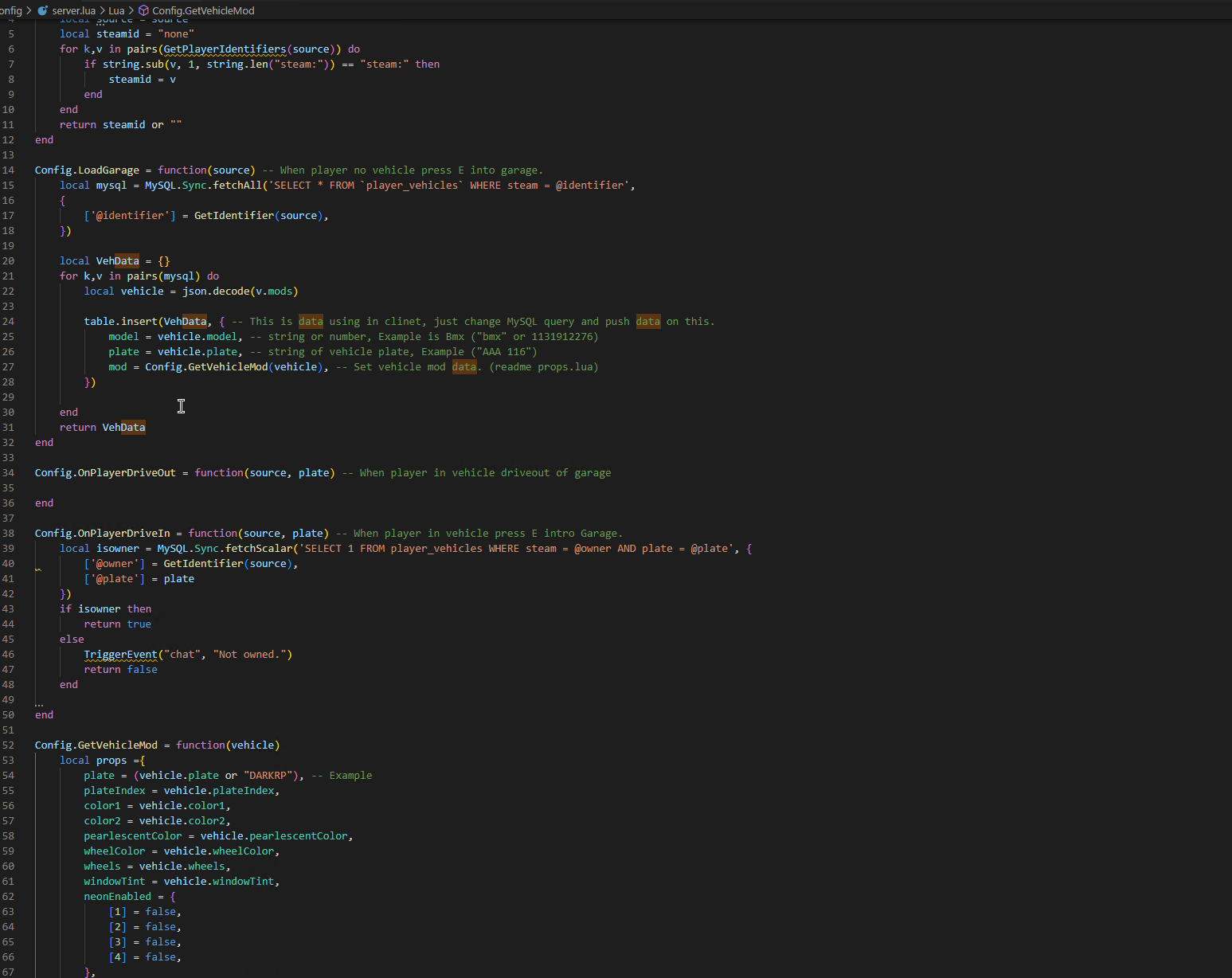The width and height of the screenshot is (1232, 978).
Task: Click the ellipsis hint on line 49
Action: click(x=39, y=703)
